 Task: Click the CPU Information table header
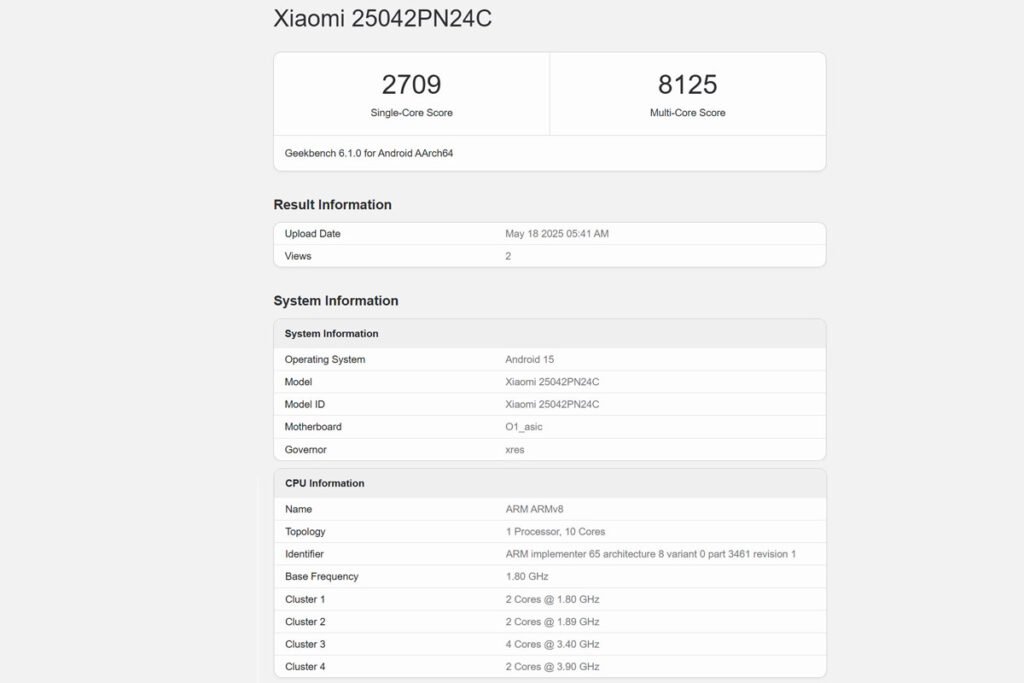[x=324, y=484]
